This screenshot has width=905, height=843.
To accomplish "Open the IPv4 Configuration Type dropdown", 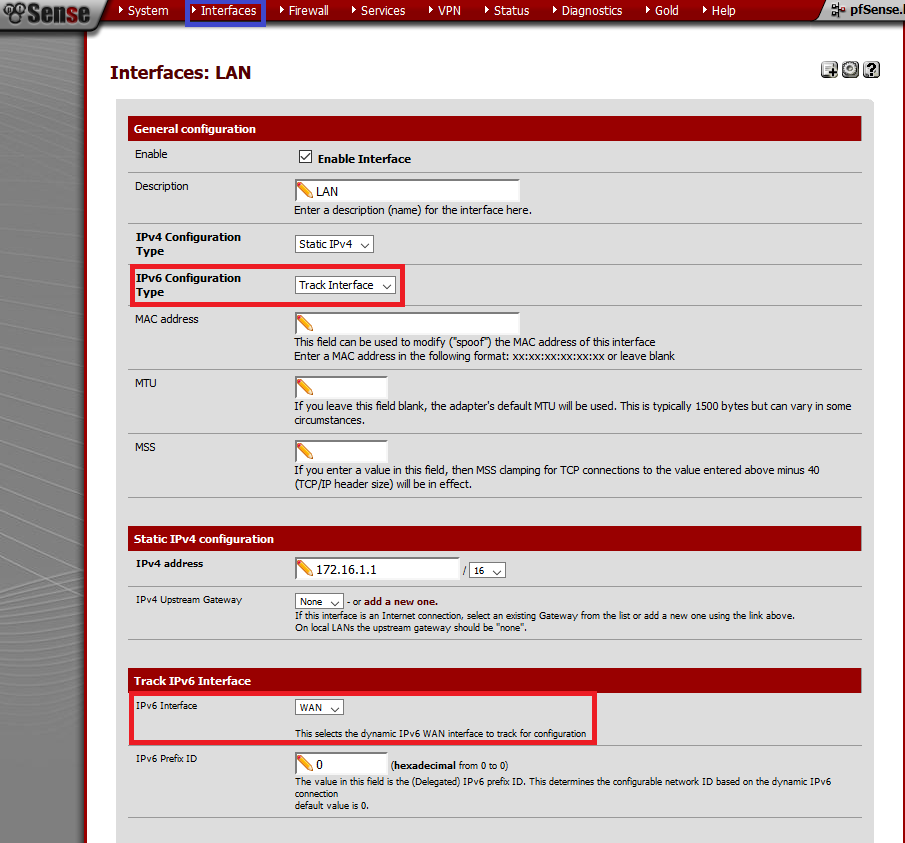I will [x=335, y=244].
